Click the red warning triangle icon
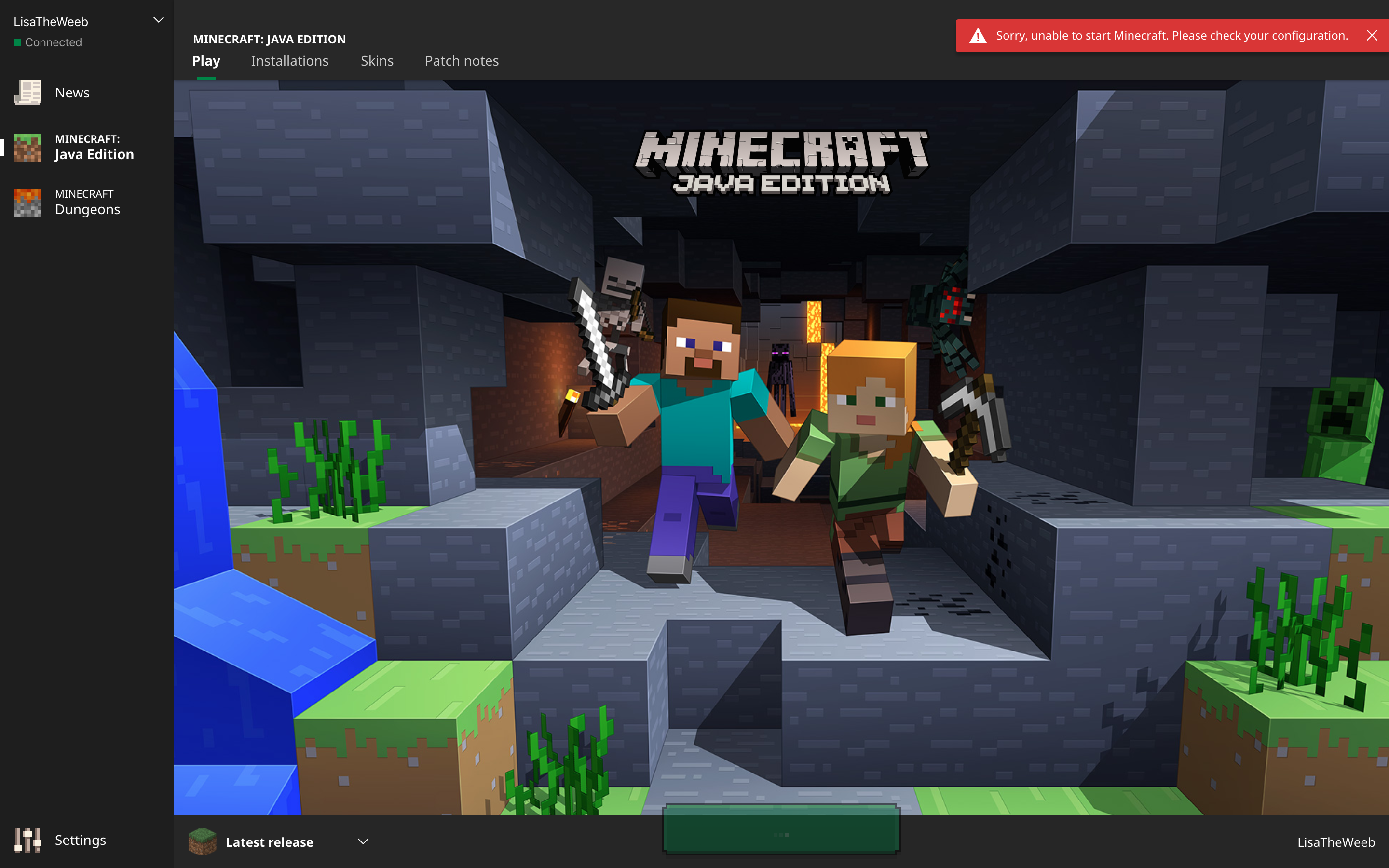 click(978, 36)
